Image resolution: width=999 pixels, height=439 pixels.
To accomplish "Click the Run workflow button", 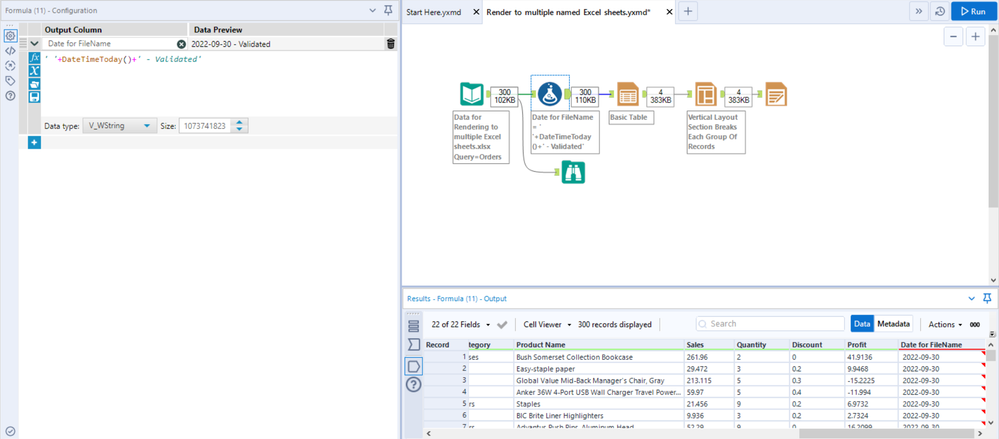I will click(x=973, y=11).
